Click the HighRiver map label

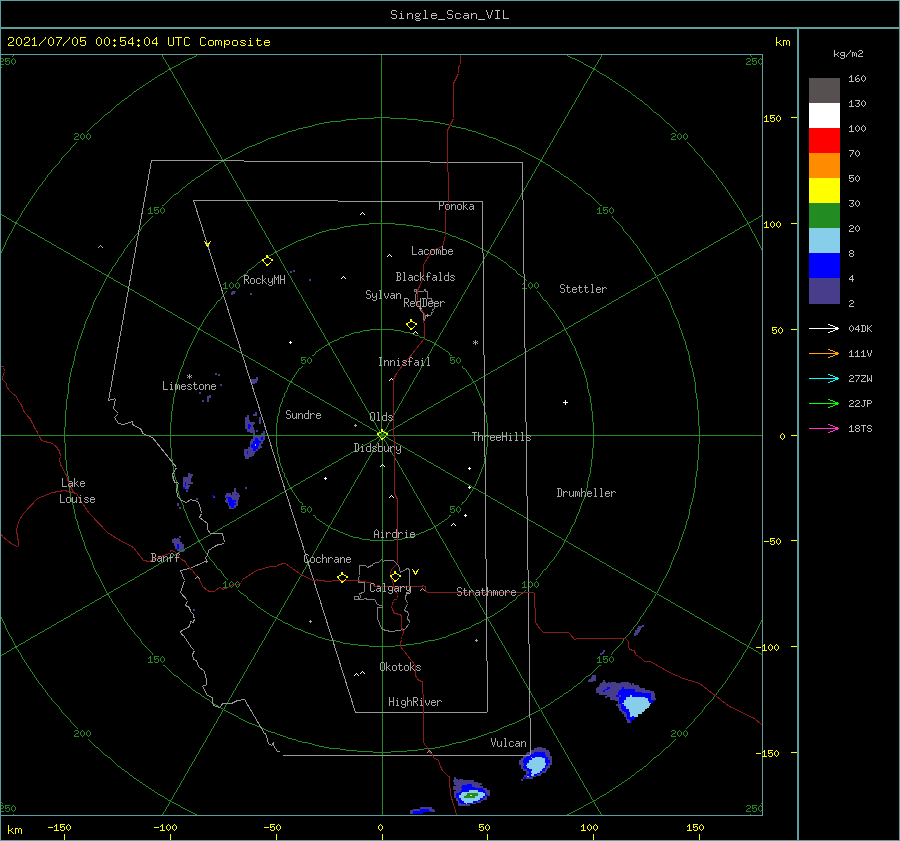coord(415,702)
